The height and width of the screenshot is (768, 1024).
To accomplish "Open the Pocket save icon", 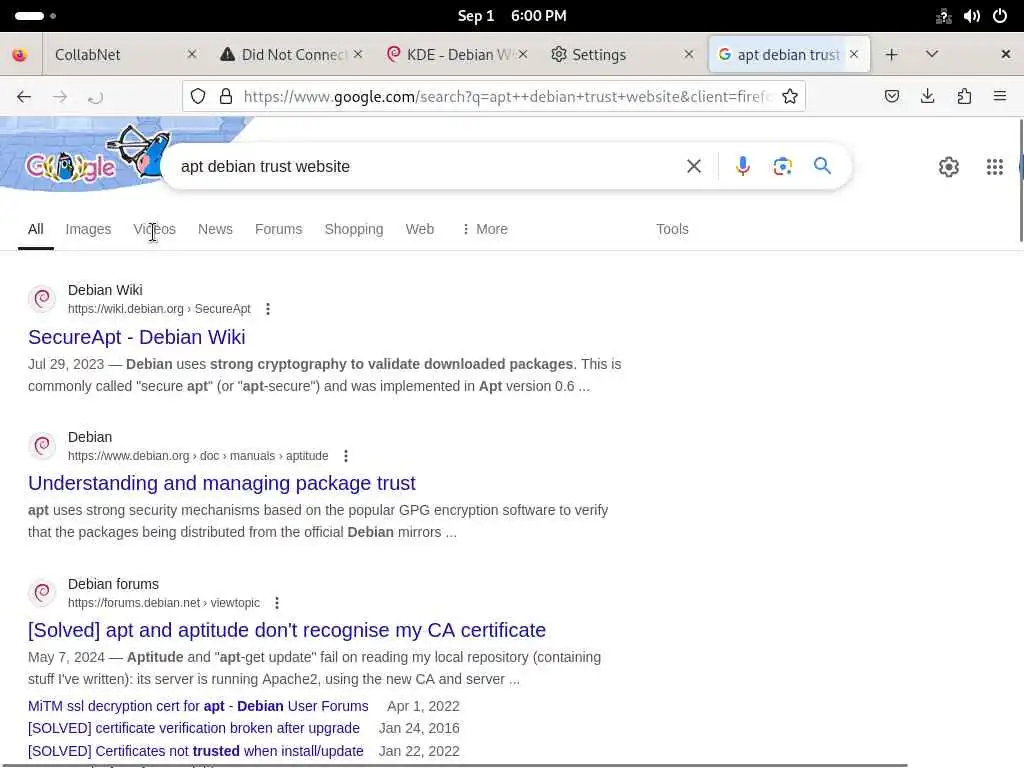I will click(891, 97).
